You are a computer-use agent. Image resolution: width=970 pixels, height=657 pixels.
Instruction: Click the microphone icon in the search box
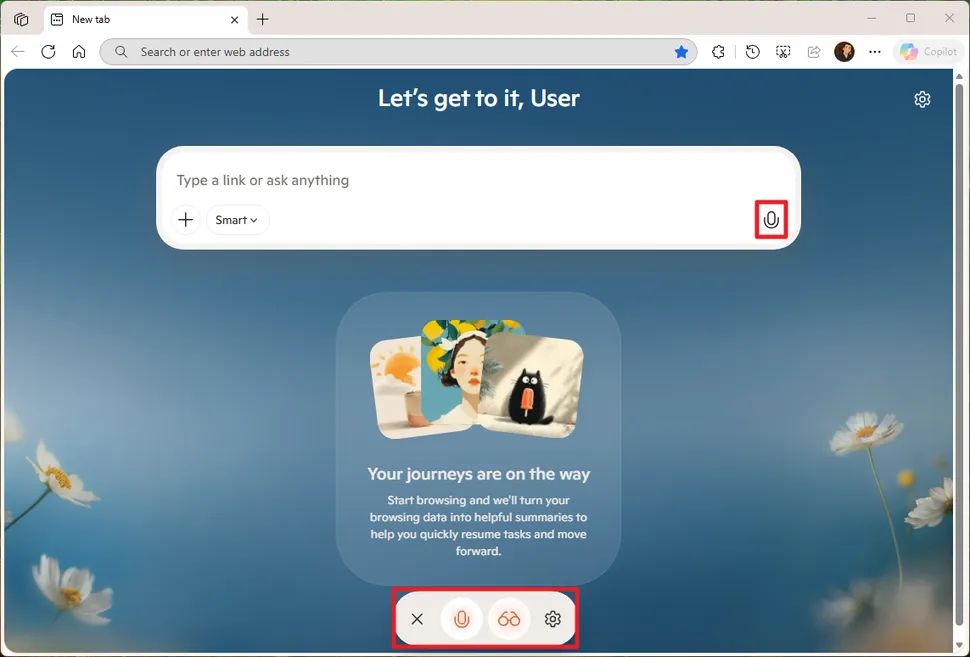(771, 219)
